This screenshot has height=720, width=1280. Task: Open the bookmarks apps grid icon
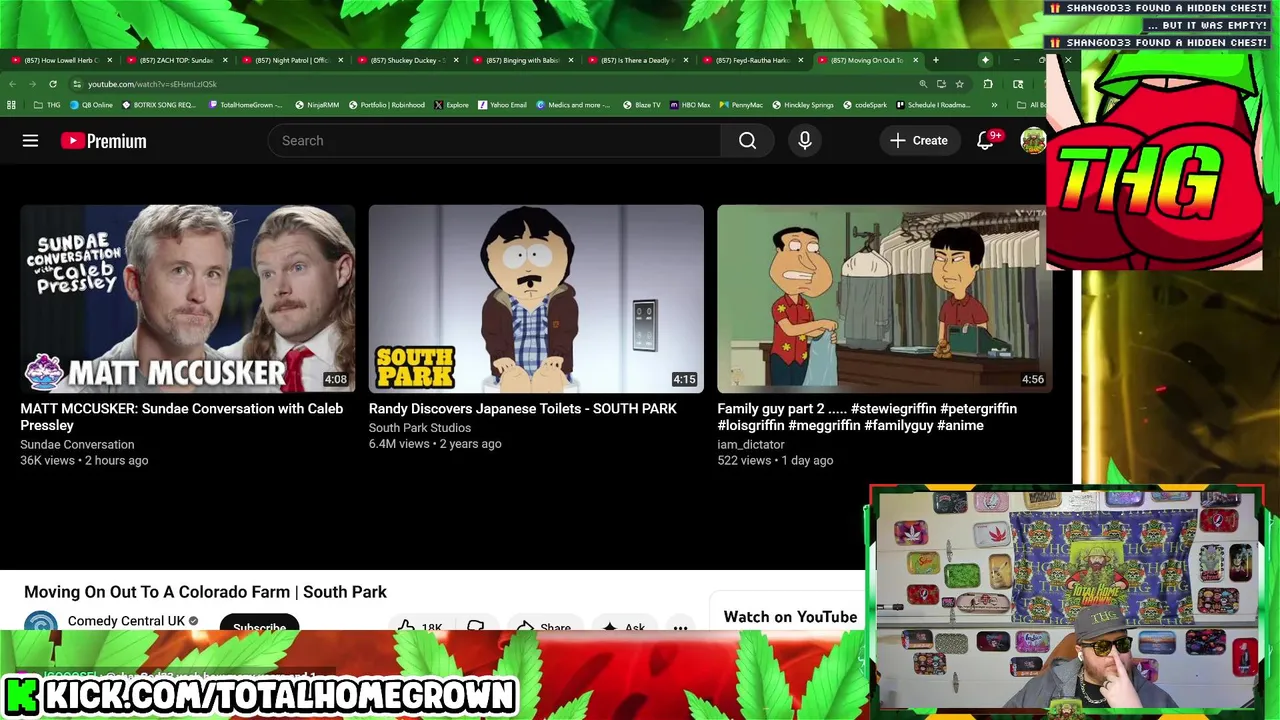tap(11, 105)
